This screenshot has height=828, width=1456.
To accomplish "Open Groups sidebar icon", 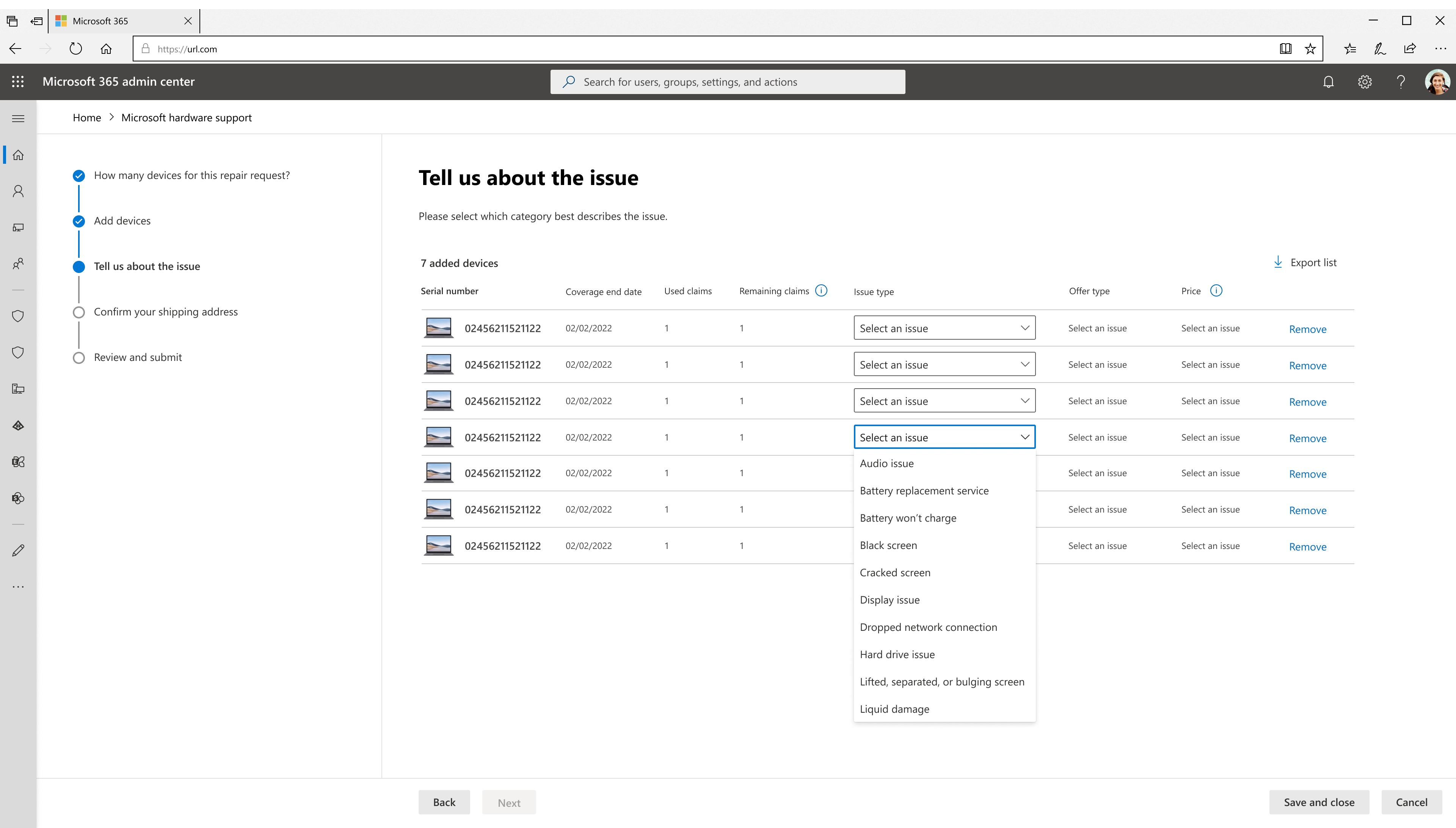I will click(x=17, y=264).
